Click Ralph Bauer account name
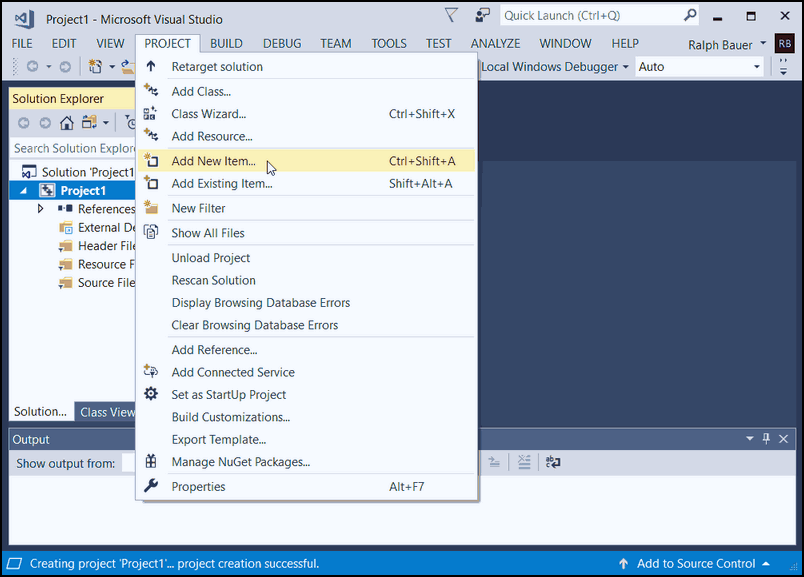Screen dimensions: 804x577 coord(720,45)
